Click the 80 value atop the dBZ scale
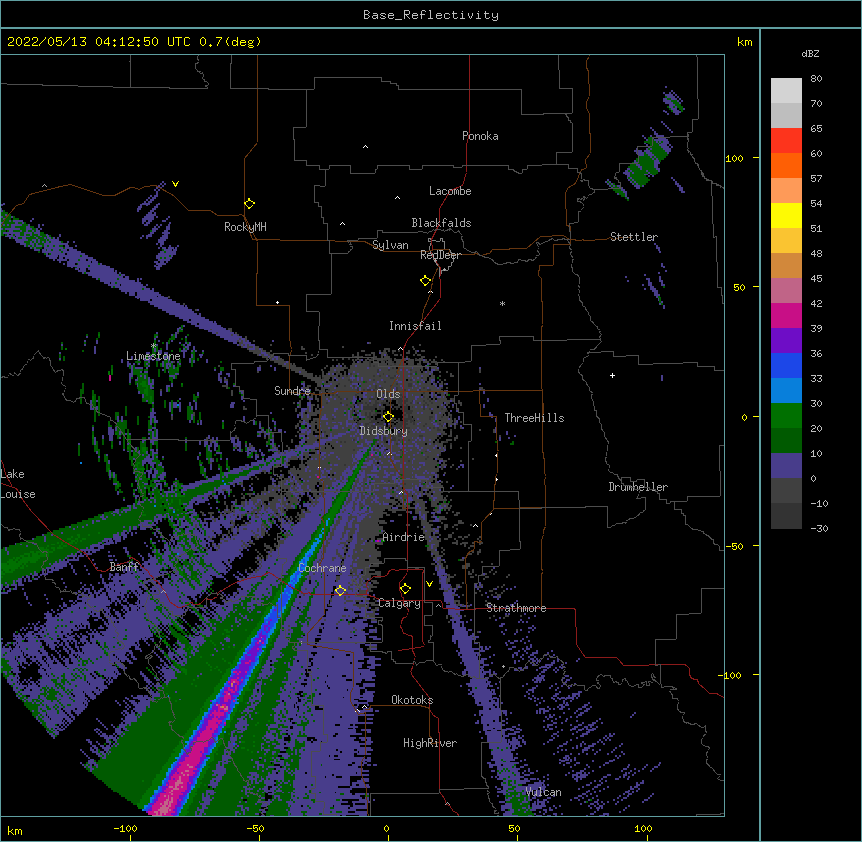This screenshot has width=862, height=842. point(816,79)
